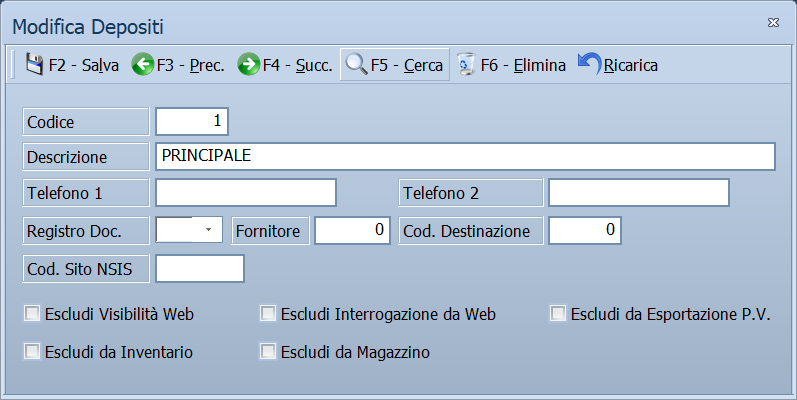This screenshot has height=400, width=797.
Task: Close the Modifica Depositi window
Action: pyautogui.click(x=773, y=23)
